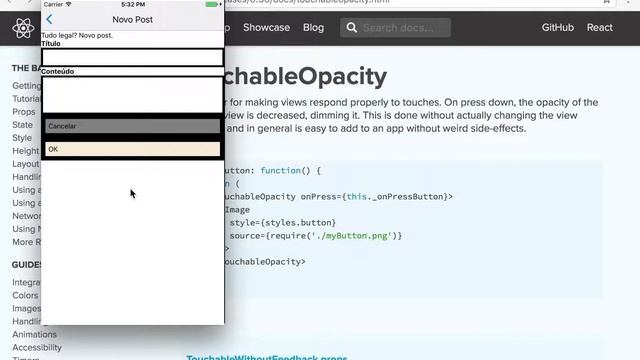
Task: Open TouchableWithoutFeedback props link
Action: (x=267, y=358)
